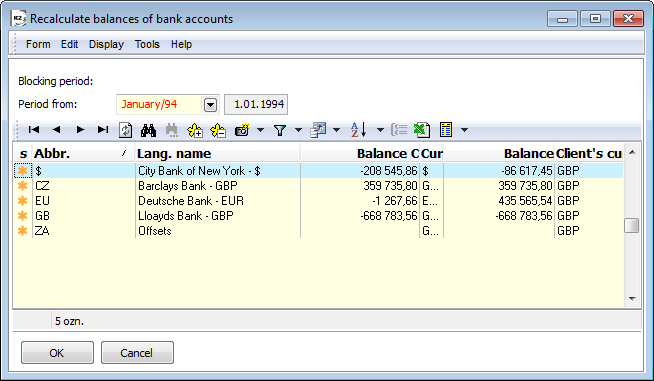Click the GB abbreviation cell
The height and width of the screenshot is (381, 654).
click(x=83, y=216)
